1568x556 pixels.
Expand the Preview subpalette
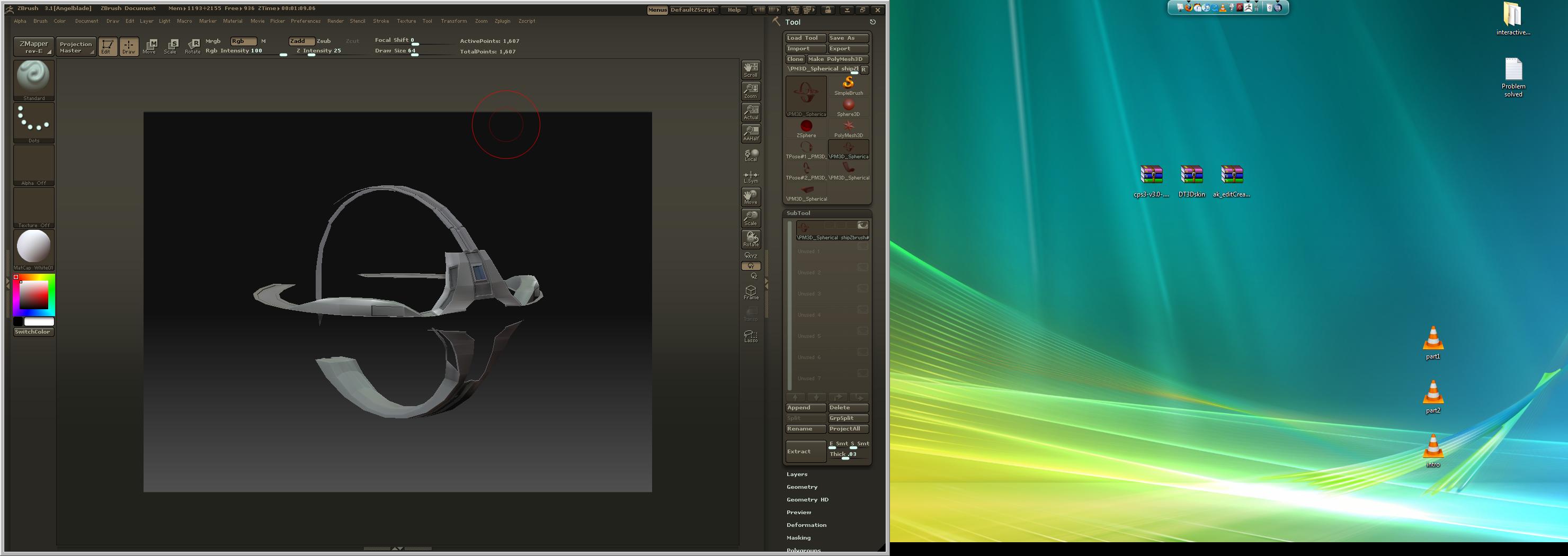[x=799, y=513]
